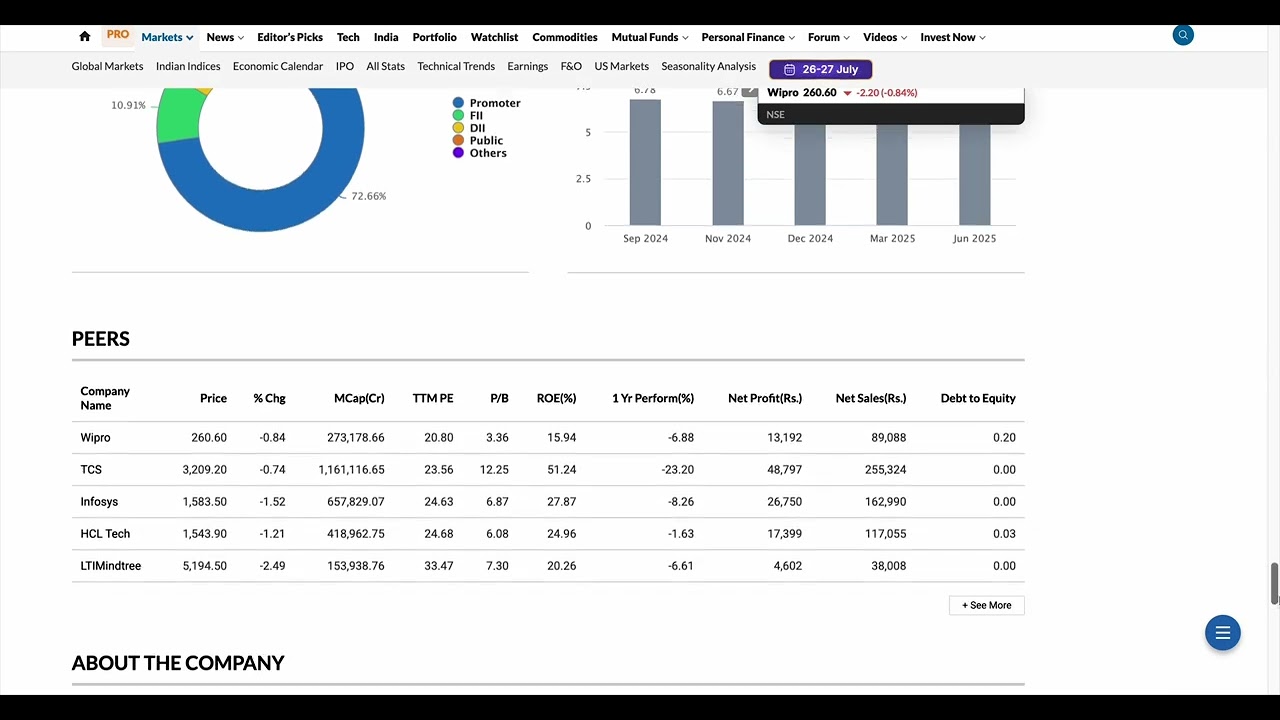This screenshot has height=720, width=1280.
Task: Open LTIMindtree in peers table
Action: [x=110, y=565]
